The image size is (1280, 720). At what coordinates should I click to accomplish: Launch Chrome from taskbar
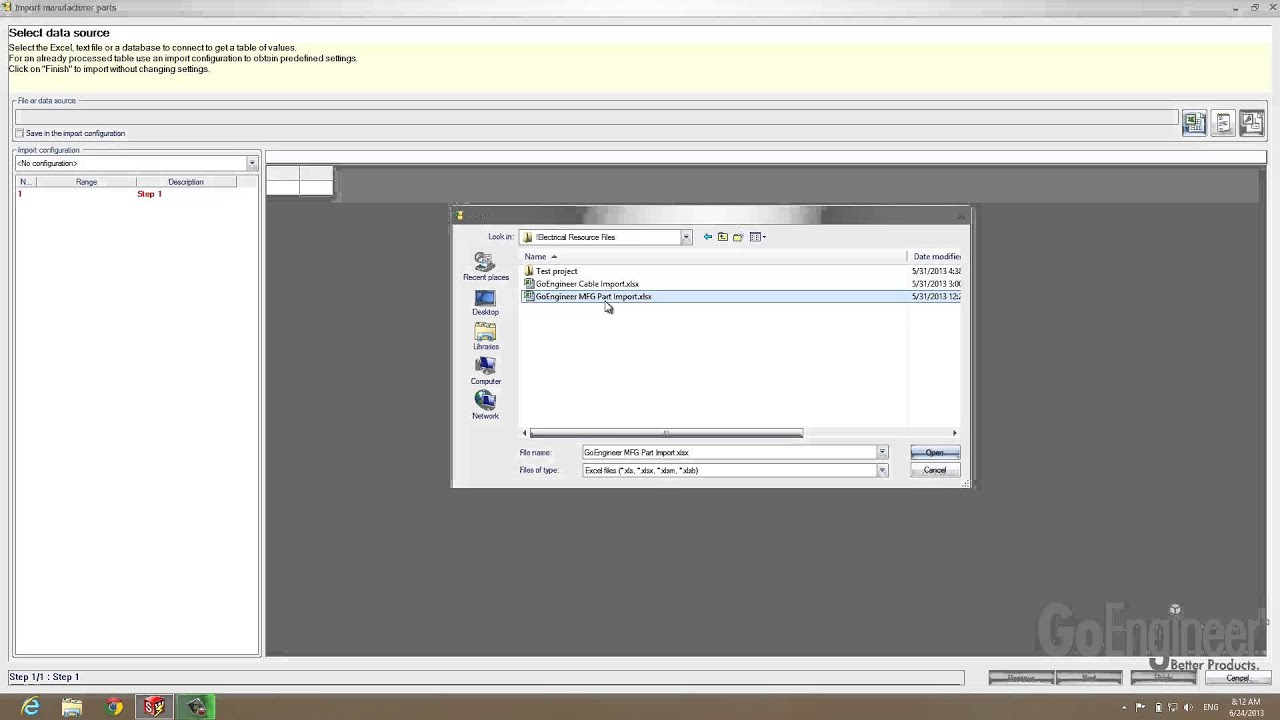point(114,707)
